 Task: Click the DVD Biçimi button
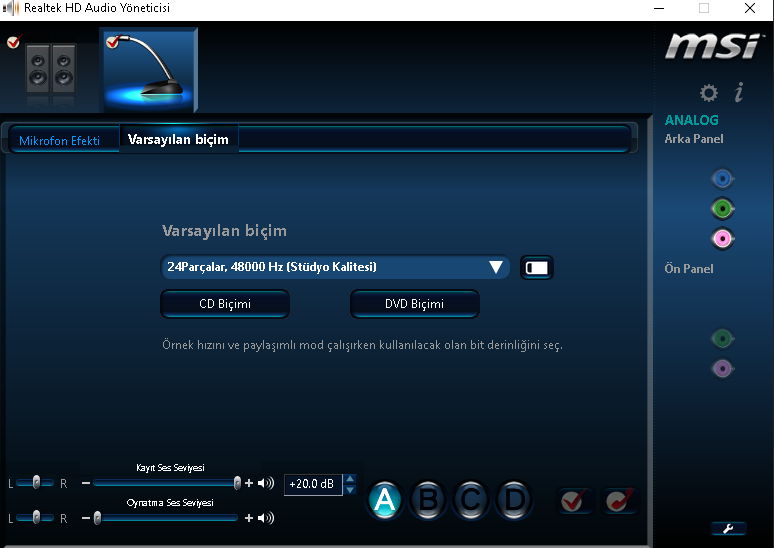[415, 304]
